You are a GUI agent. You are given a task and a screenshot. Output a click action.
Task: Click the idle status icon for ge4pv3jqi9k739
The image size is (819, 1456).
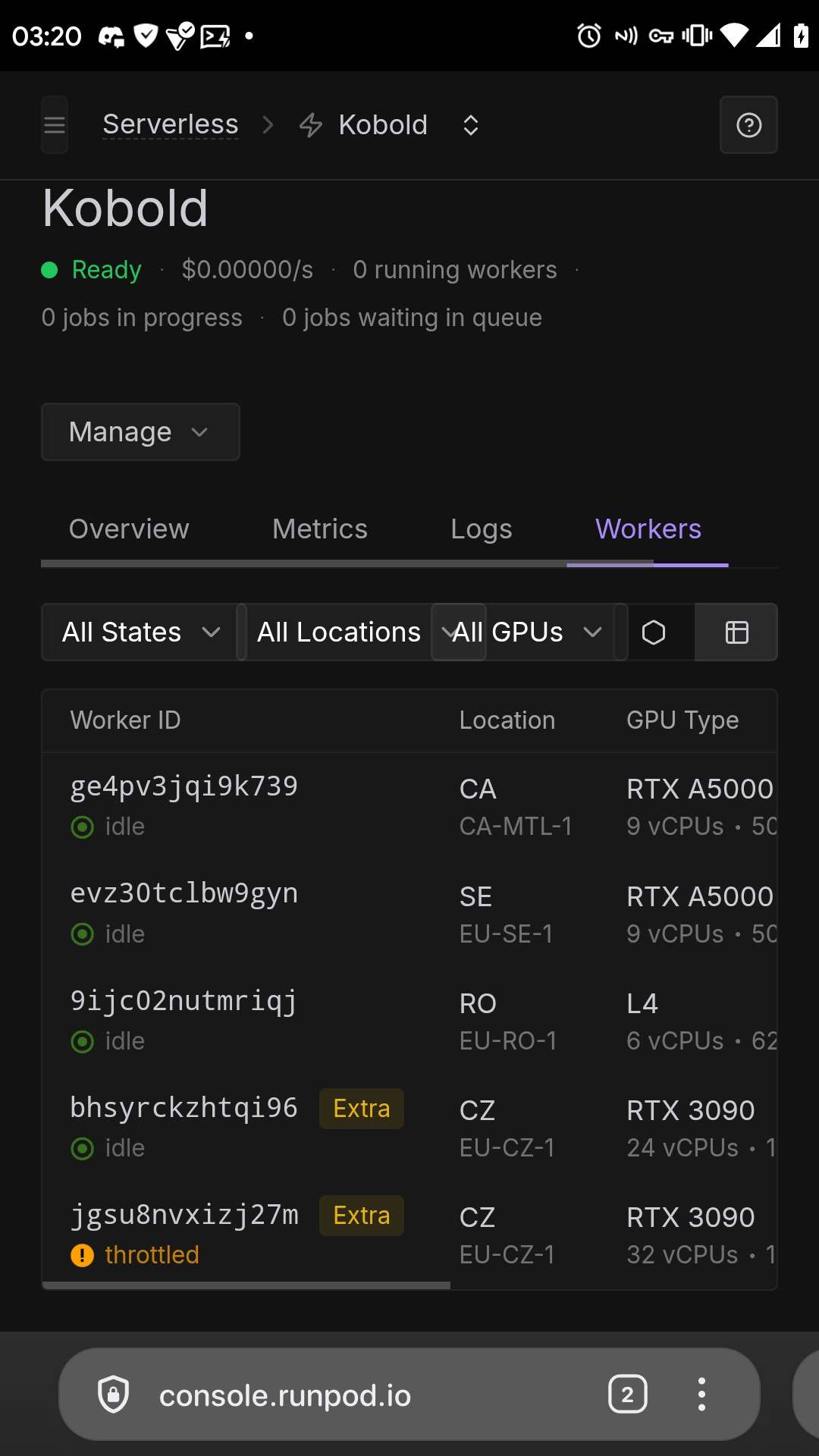[82, 827]
